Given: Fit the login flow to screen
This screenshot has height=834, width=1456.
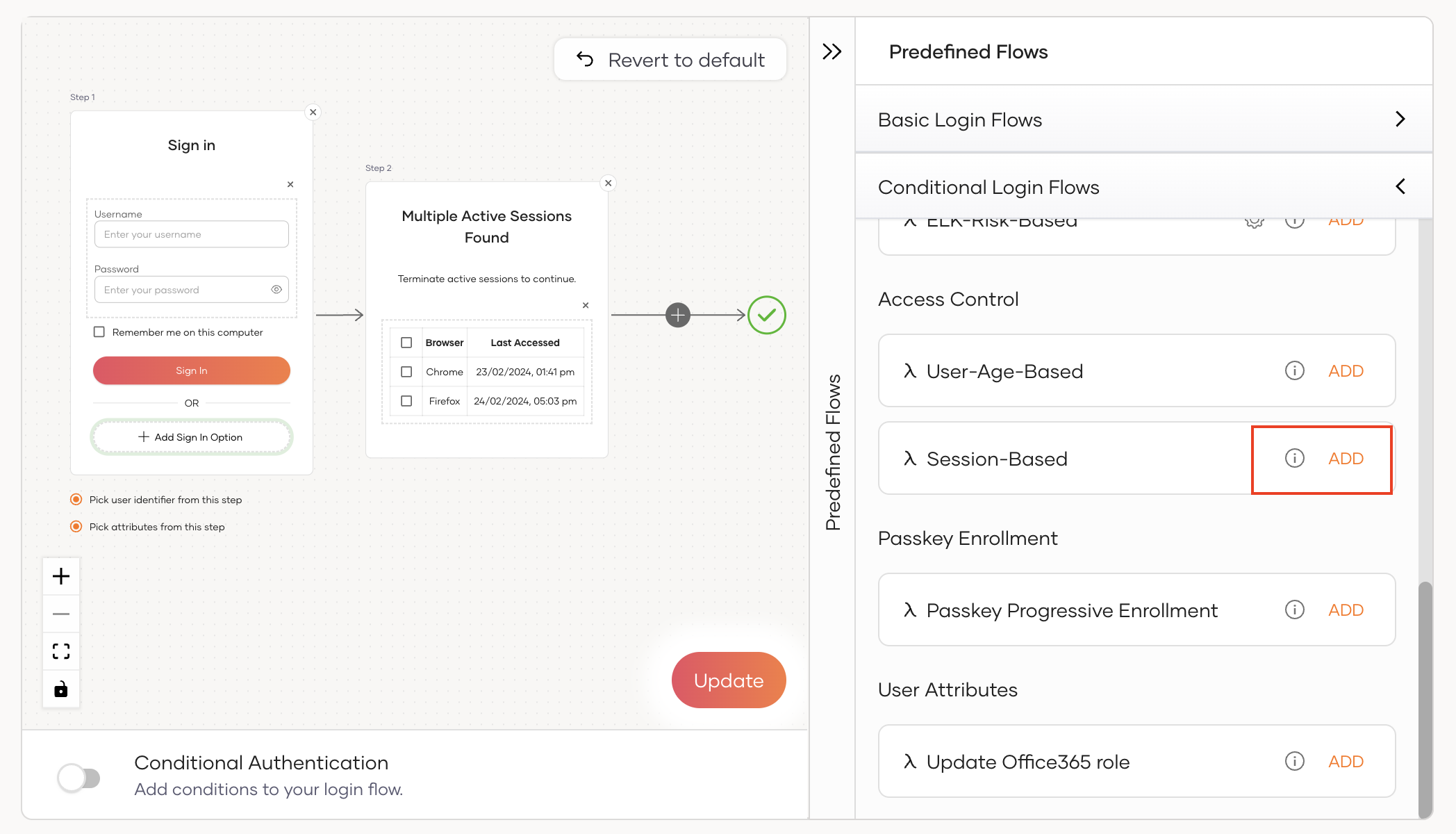Looking at the screenshot, I should (61, 651).
